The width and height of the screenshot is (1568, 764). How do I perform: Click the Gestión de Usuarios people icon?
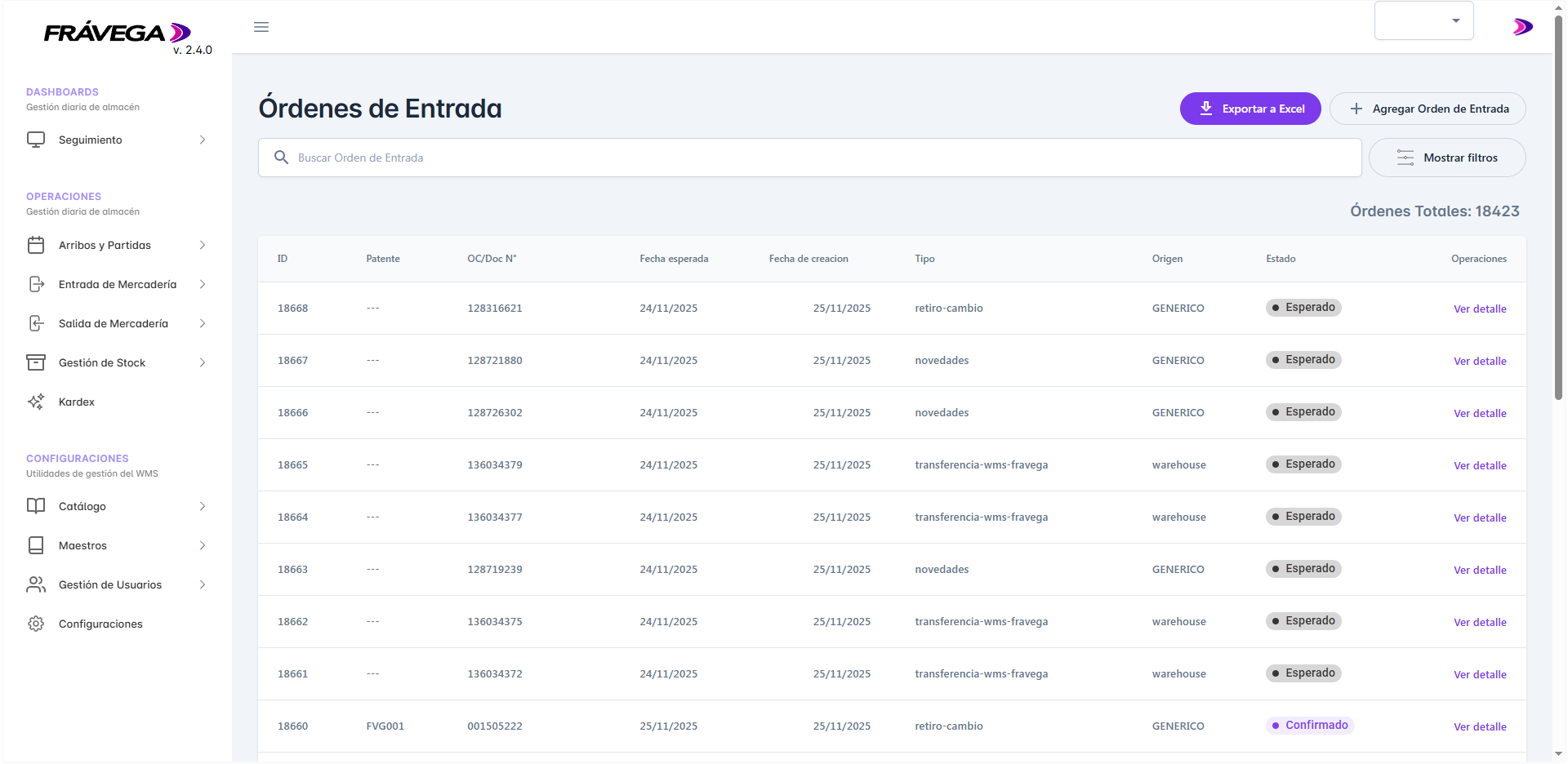pyautogui.click(x=36, y=584)
